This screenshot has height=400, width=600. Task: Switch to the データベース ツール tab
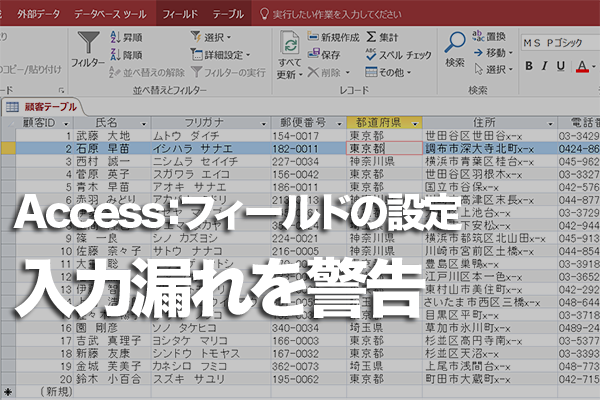(110, 14)
